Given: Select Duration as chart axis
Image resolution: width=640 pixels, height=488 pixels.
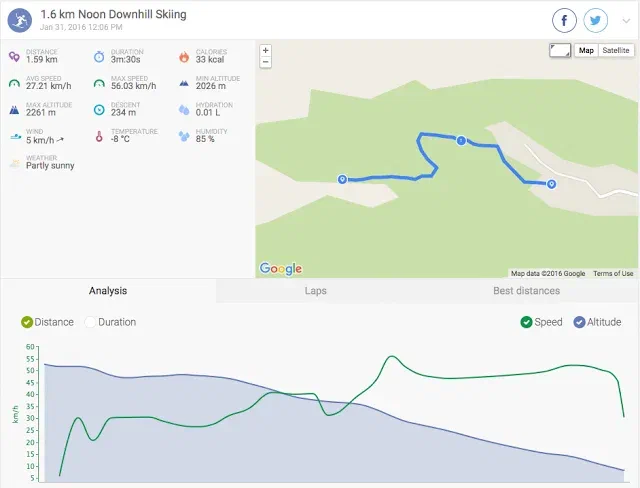Looking at the screenshot, I should tap(91, 322).
